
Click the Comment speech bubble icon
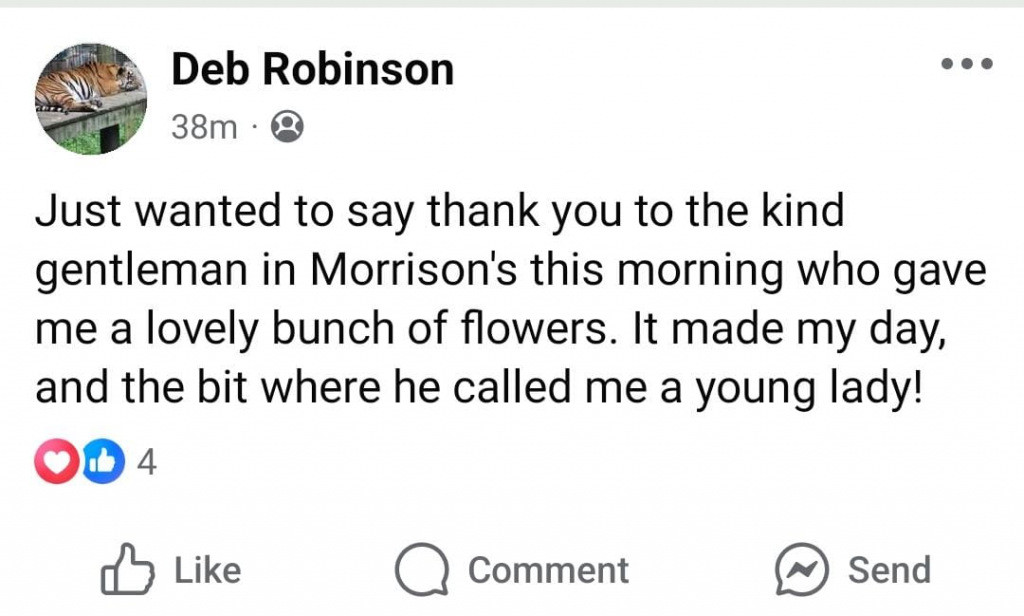421,570
